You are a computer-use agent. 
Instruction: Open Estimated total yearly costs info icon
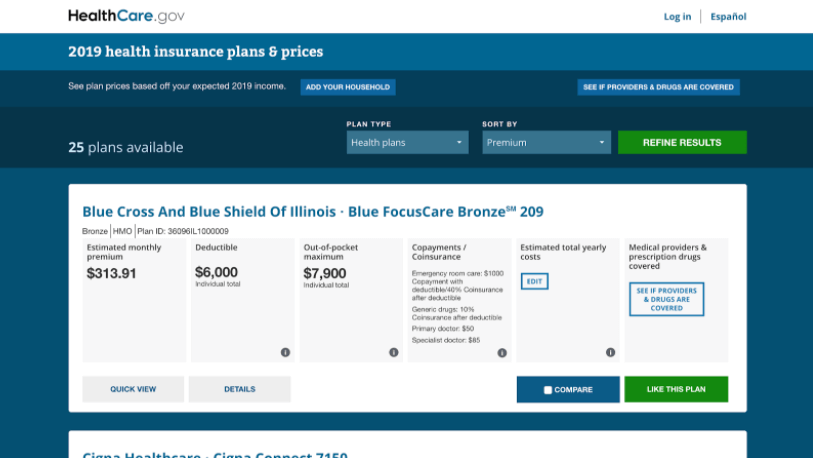tap(610, 352)
